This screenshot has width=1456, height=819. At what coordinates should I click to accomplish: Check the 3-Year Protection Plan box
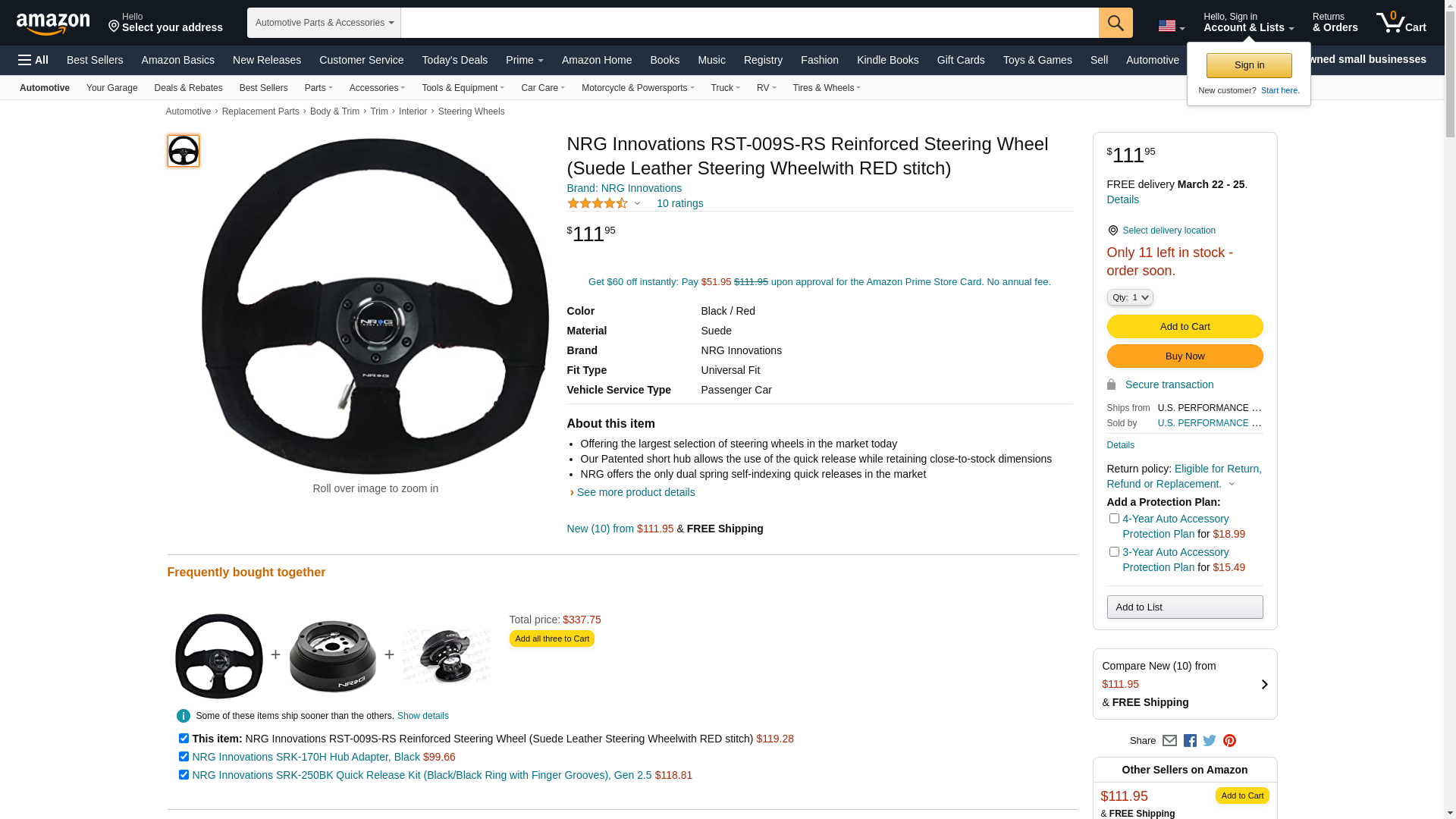click(1114, 552)
